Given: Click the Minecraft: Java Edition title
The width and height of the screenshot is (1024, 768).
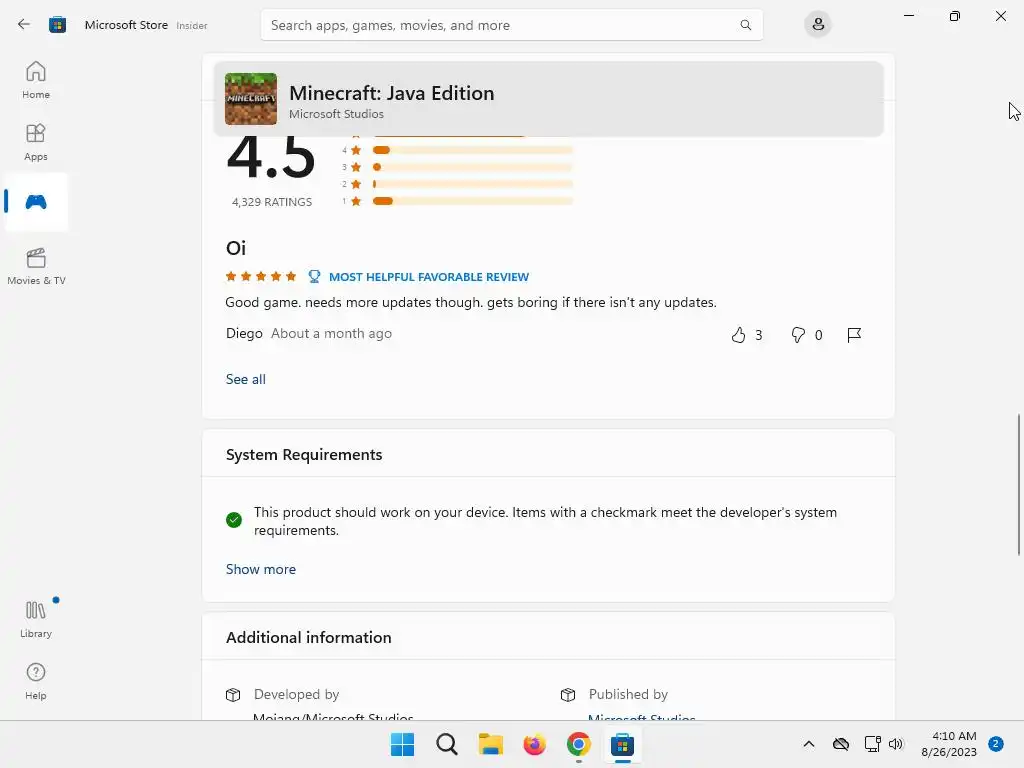Looking at the screenshot, I should click(x=392, y=93).
